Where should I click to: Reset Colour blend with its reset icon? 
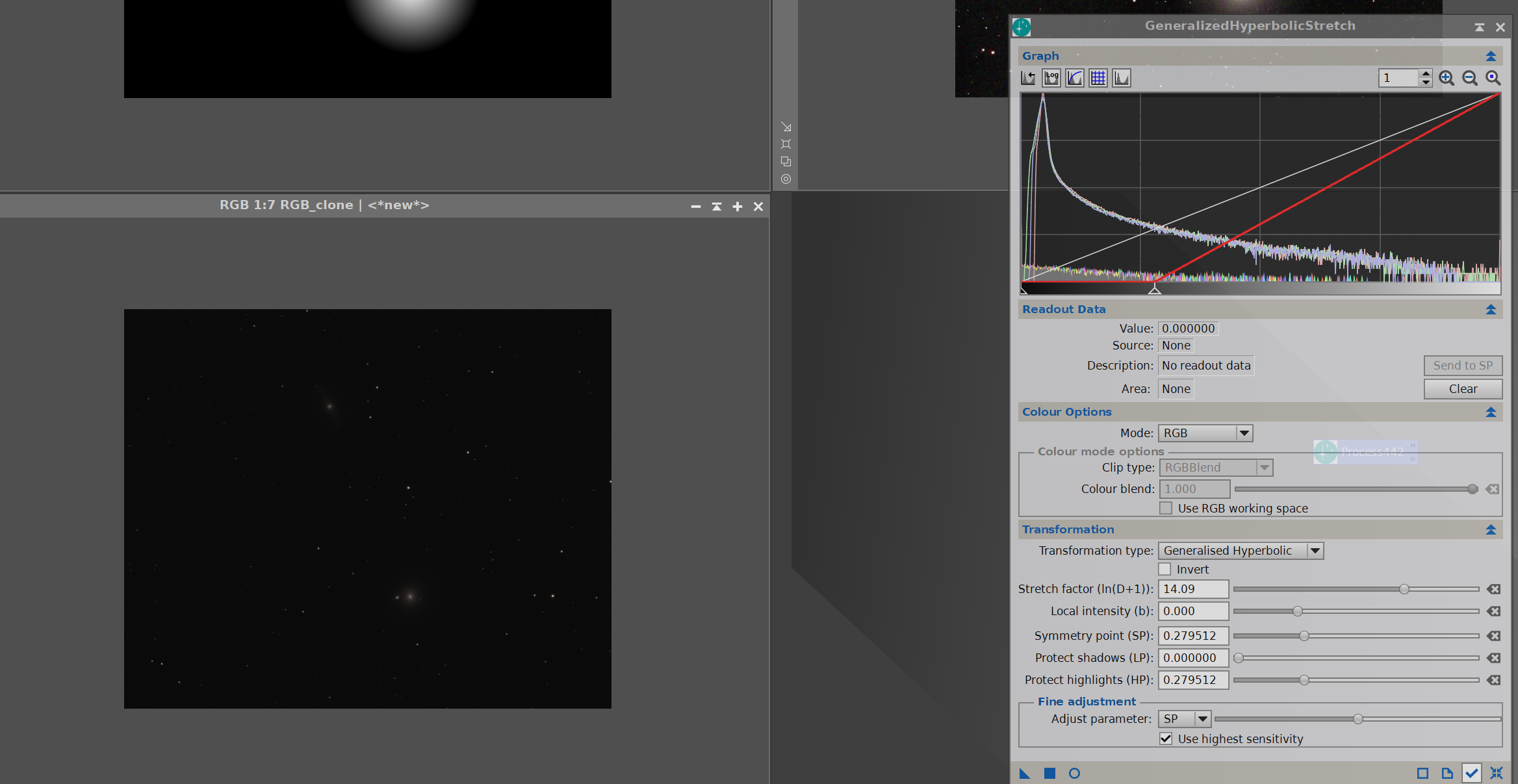[1493, 489]
